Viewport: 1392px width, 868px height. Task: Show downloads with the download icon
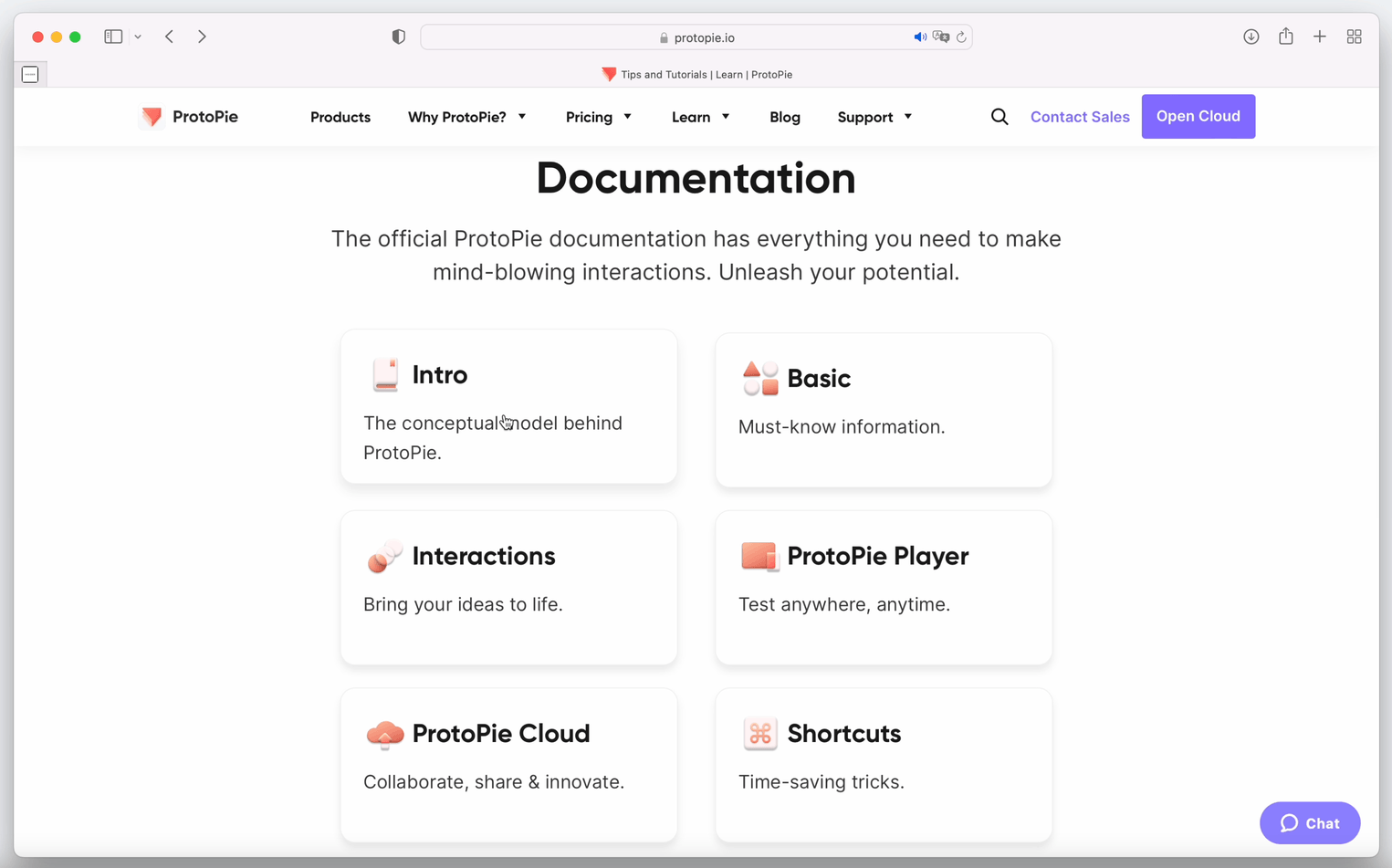pos(1251,37)
